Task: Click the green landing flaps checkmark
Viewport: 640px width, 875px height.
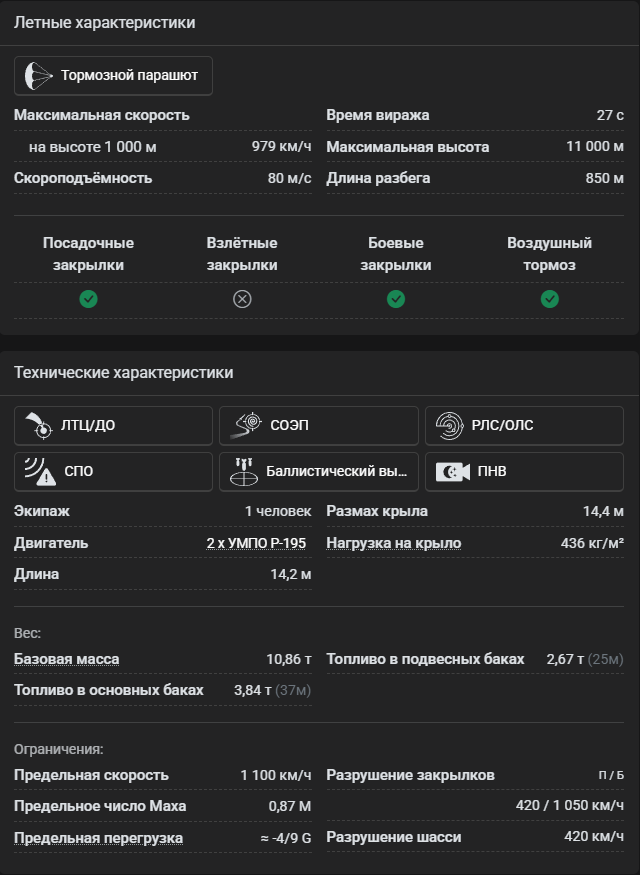Action: pos(88,299)
